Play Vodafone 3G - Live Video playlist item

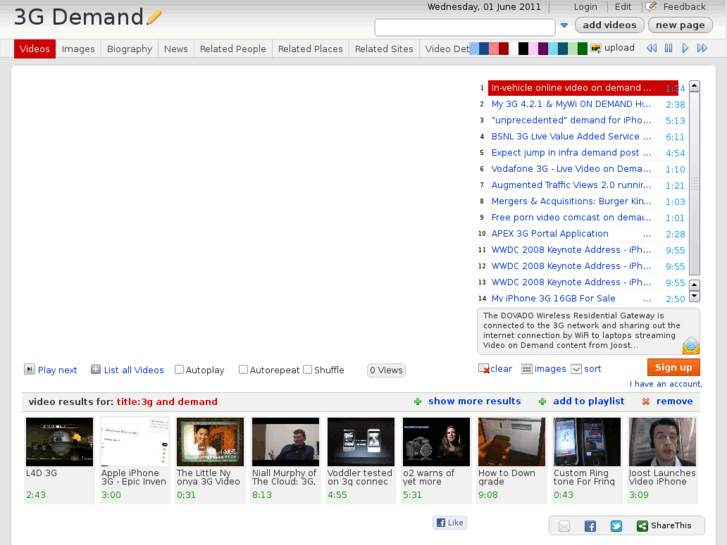(x=571, y=169)
